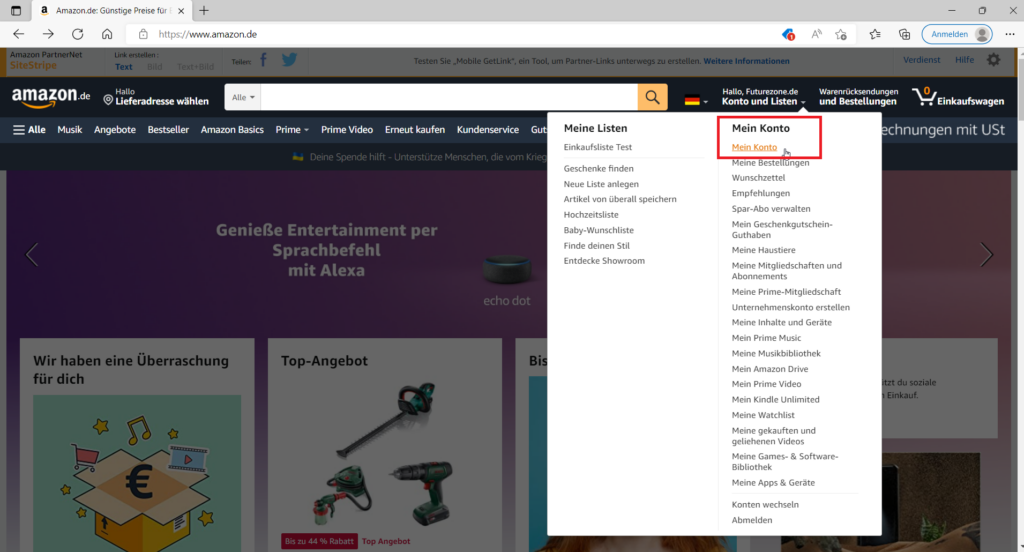The image size is (1024, 552).
Task: Open Meine Apps & Geräte entry
Action: (773, 483)
